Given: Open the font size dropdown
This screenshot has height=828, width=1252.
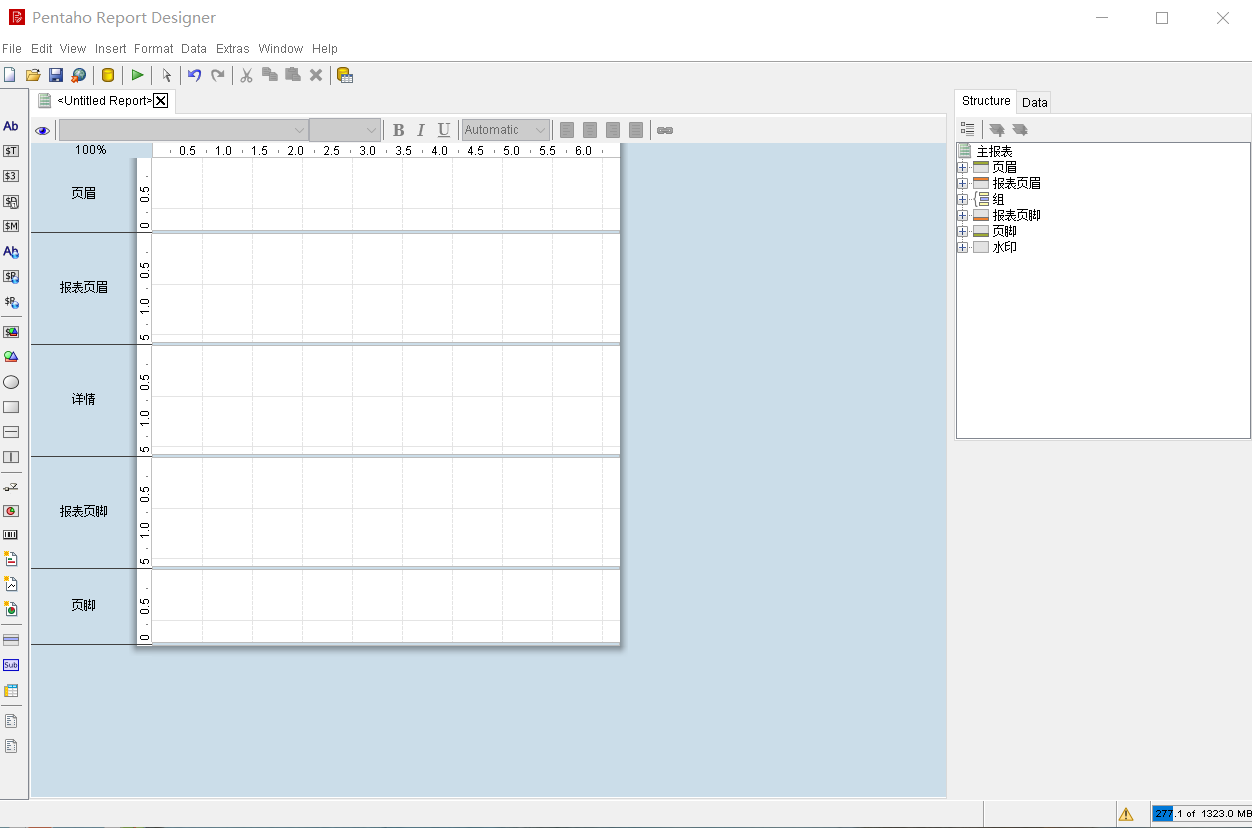Looking at the screenshot, I should [x=345, y=130].
